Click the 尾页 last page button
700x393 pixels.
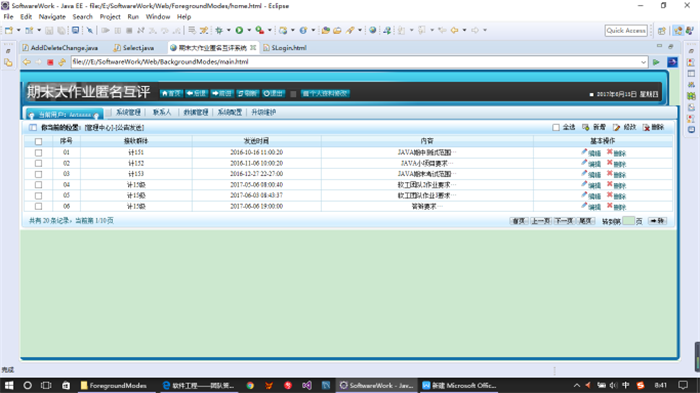coord(585,221)
